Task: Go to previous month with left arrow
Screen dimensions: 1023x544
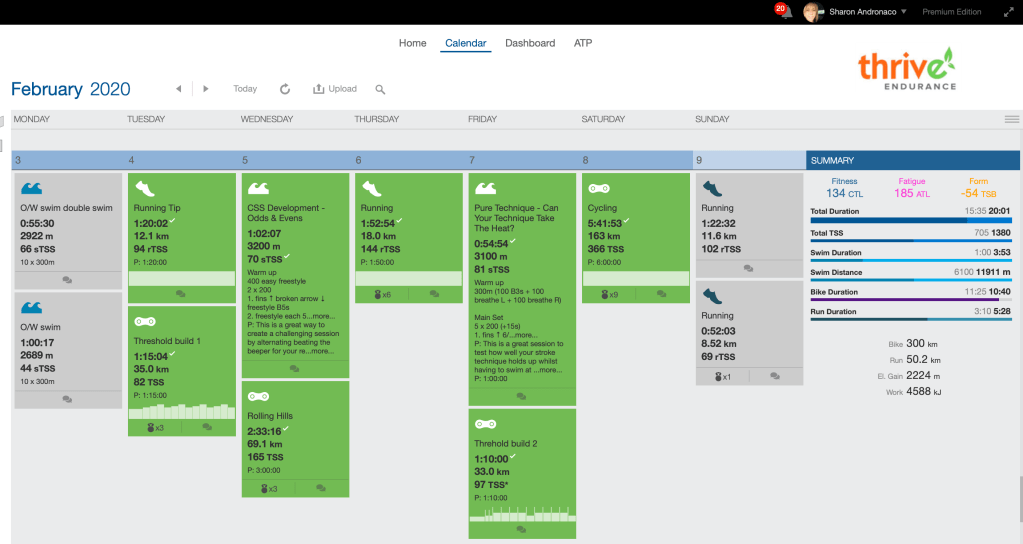Action: coord(178,89)
